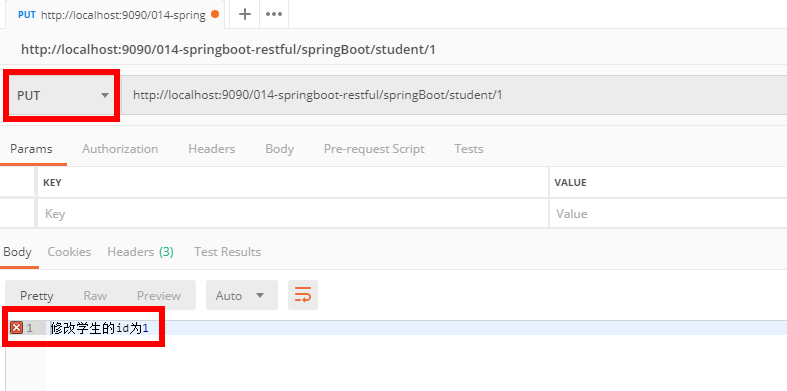Select Raw response view
787x391 pixels.
pyautogui.click(x=95, y=296)
